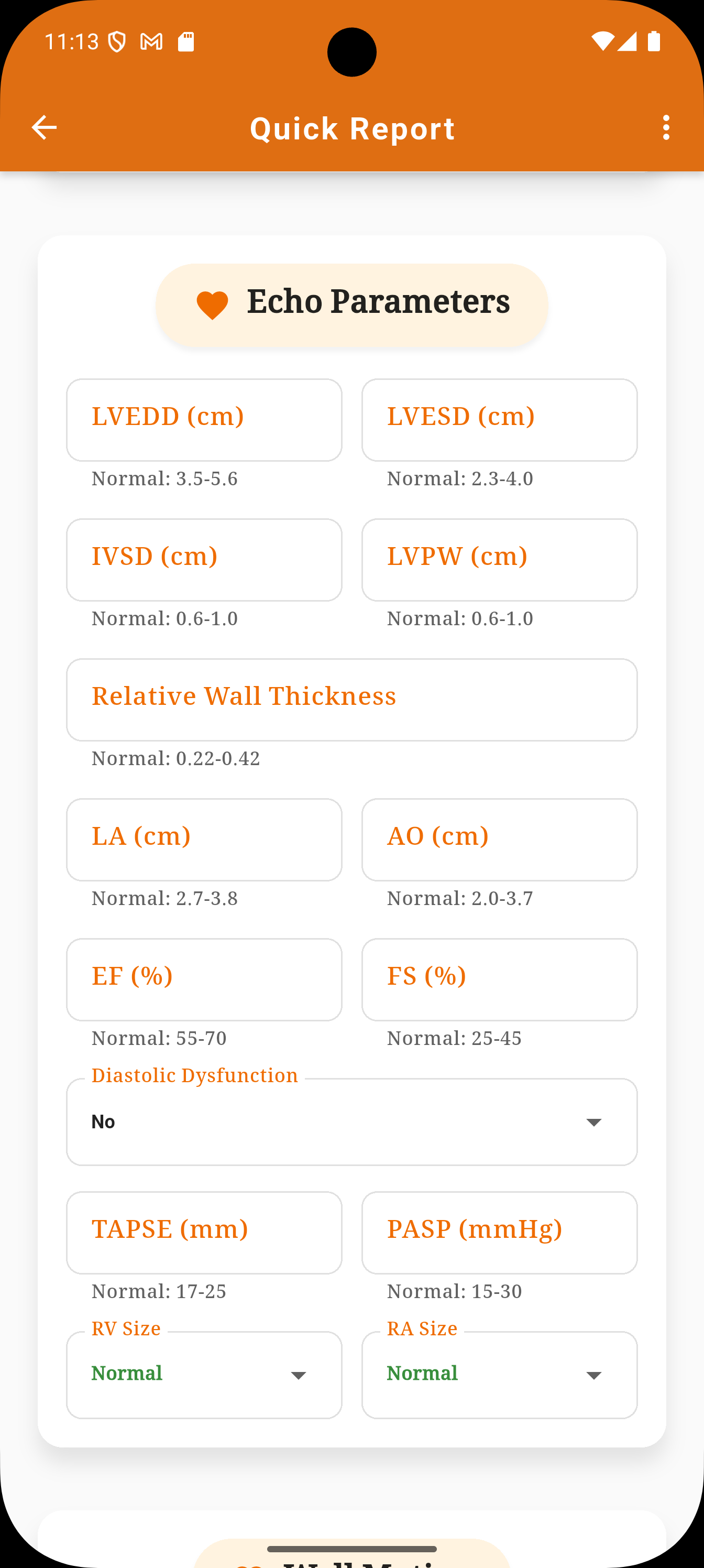This screenshot has height=1568, width=704.
Task: Tap the Wi-Fi signal icon
Action: tap(602, 41)
